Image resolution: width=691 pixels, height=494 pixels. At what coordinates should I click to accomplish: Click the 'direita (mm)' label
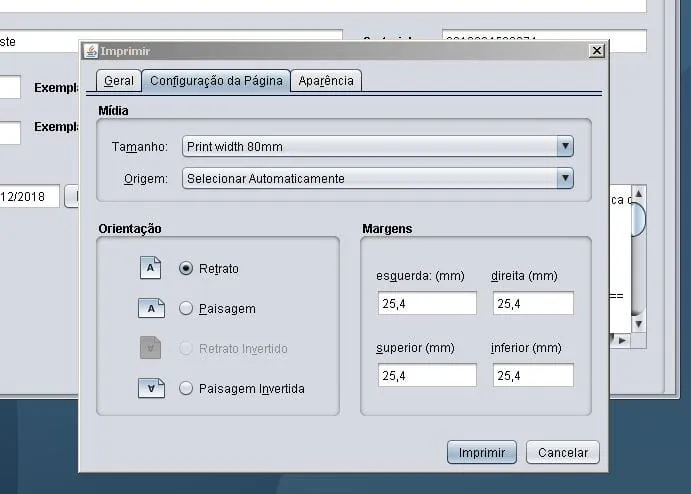(x=524, y=276)
